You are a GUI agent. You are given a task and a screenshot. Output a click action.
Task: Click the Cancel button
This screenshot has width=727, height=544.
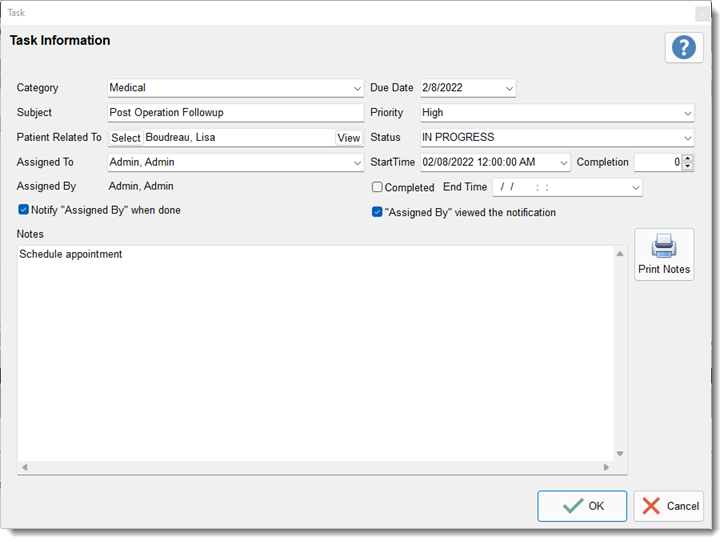coord(668,506)
